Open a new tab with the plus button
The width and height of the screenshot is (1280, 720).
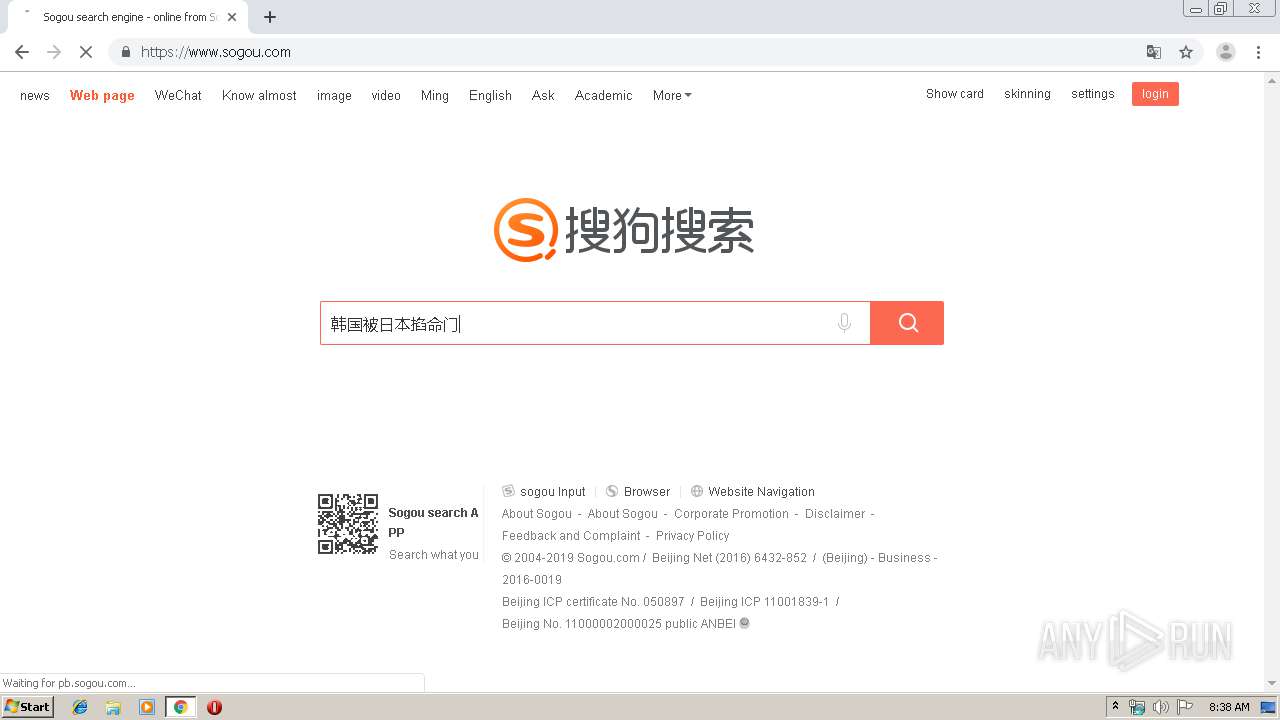tap(270, 17)
